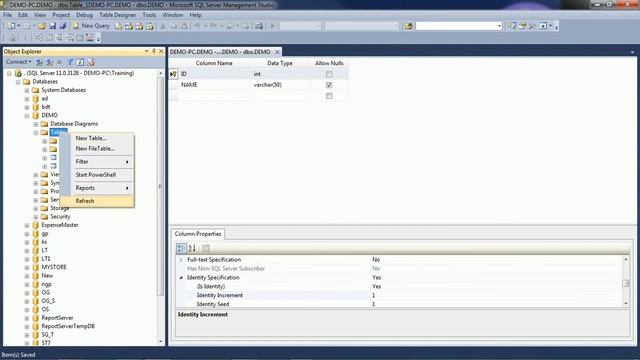Click the Find in Files icon
Image resolution: width=640 pixels, height=360 pixels.
pos(409,26)
